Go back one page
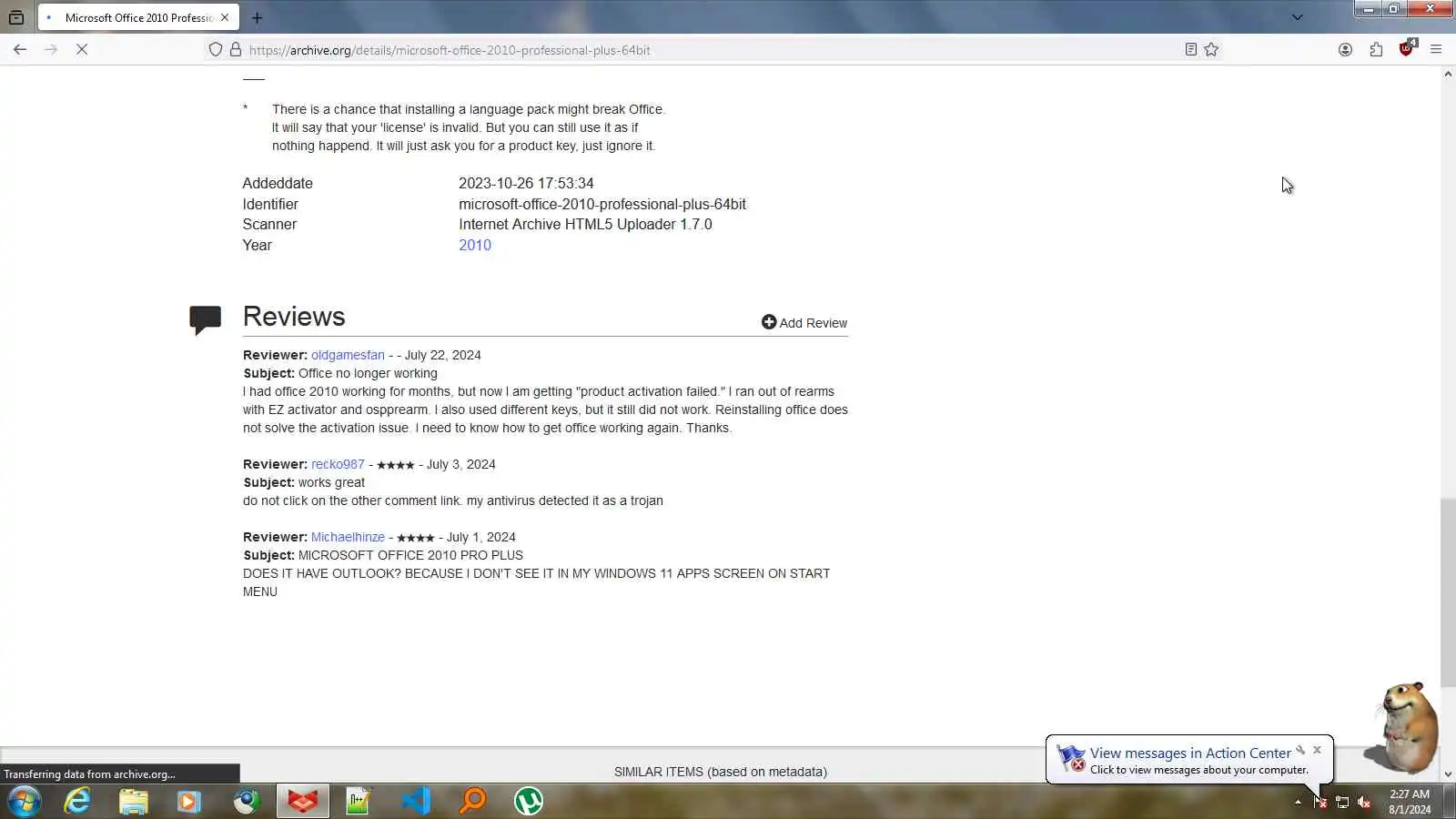 point(20,49)
